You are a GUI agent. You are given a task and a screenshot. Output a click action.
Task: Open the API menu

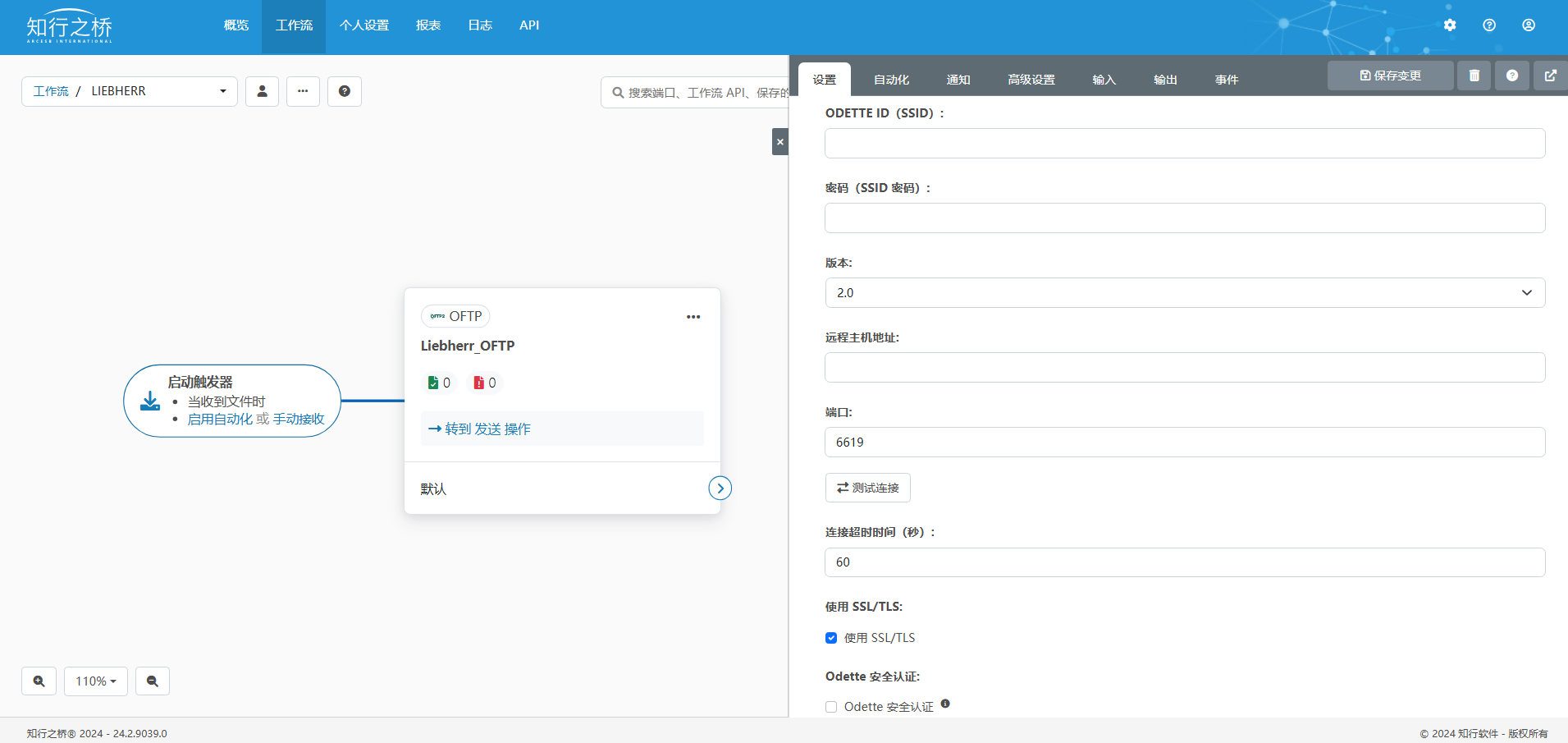coord(529,25)
